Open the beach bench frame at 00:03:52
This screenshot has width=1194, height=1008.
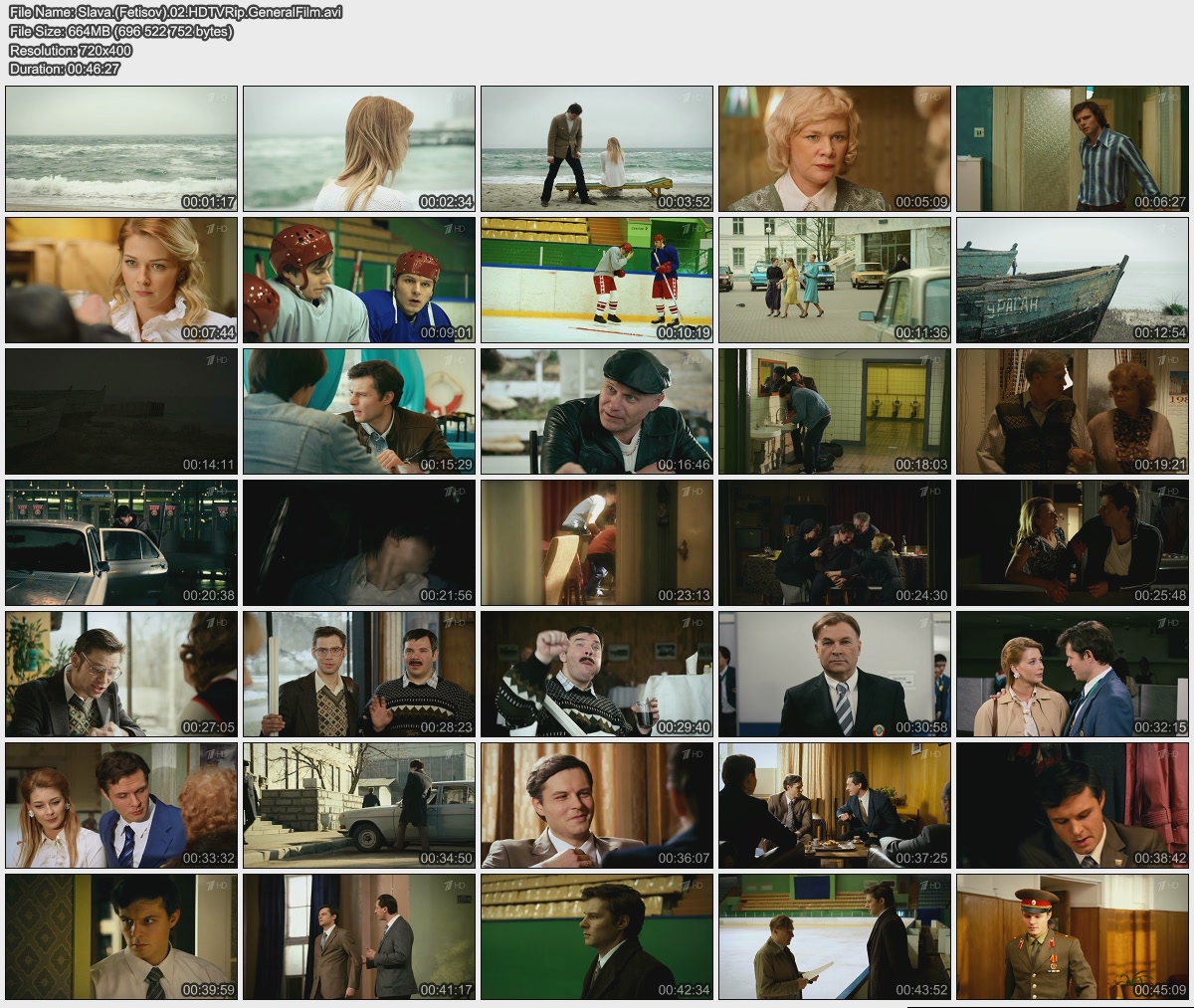click(x=597, y=148)
